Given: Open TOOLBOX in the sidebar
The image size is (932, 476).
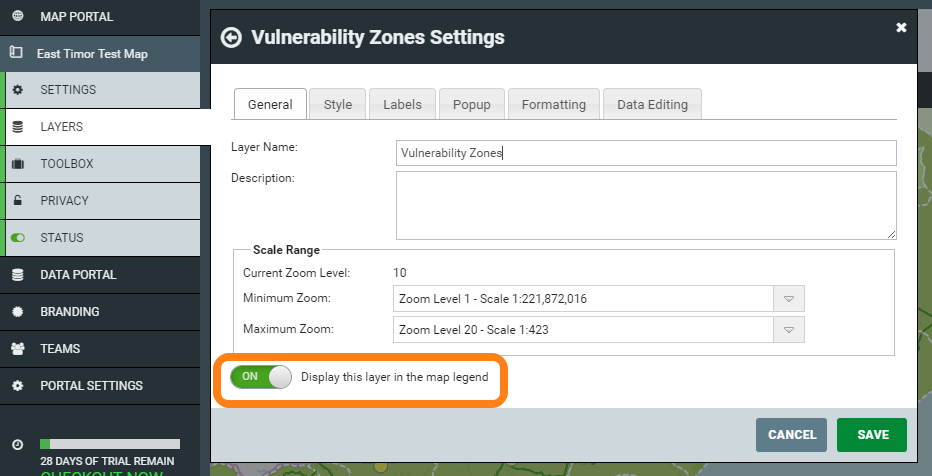Looking at the screenshot, I should [x=102, y=163].
